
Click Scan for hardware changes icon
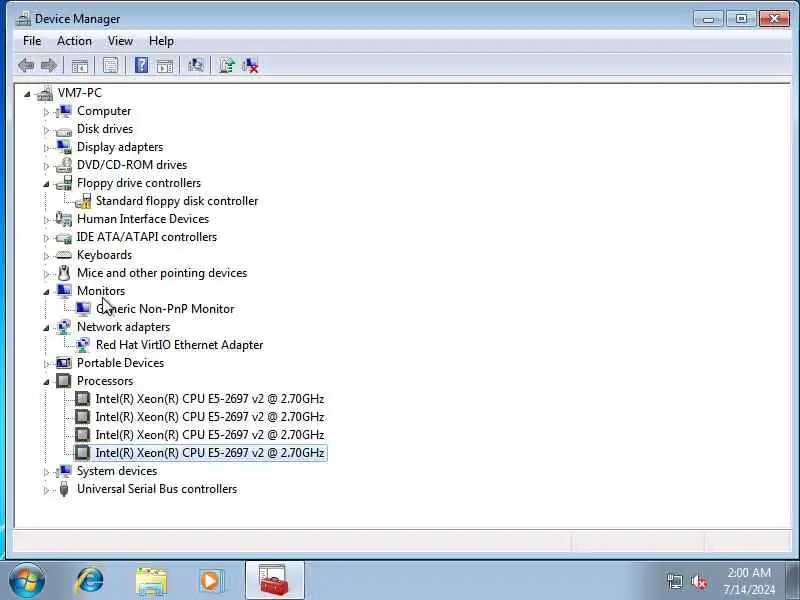[x=195, y=65]
